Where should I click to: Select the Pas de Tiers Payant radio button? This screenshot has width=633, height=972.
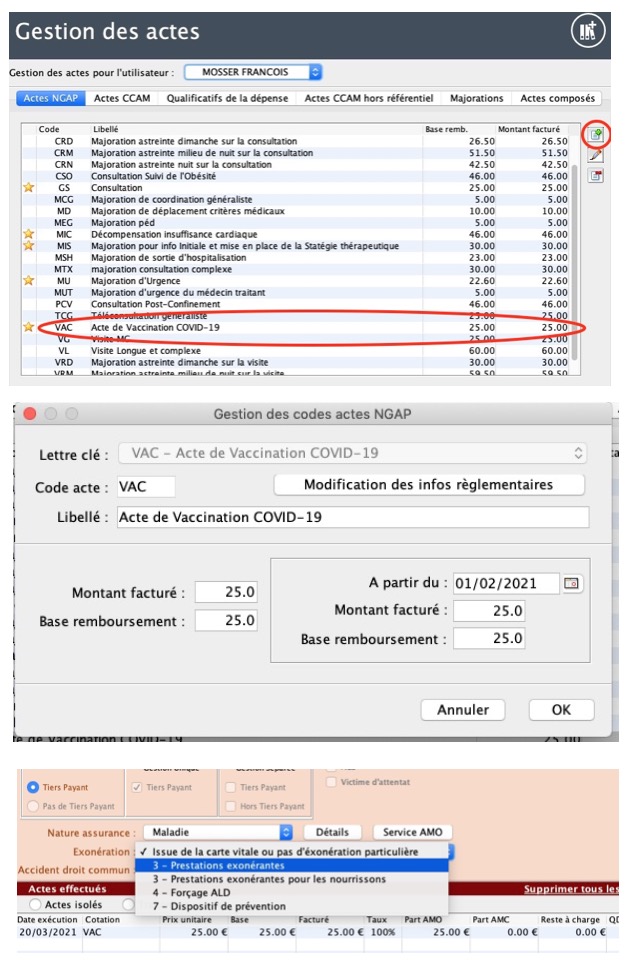tap(33, 806)
